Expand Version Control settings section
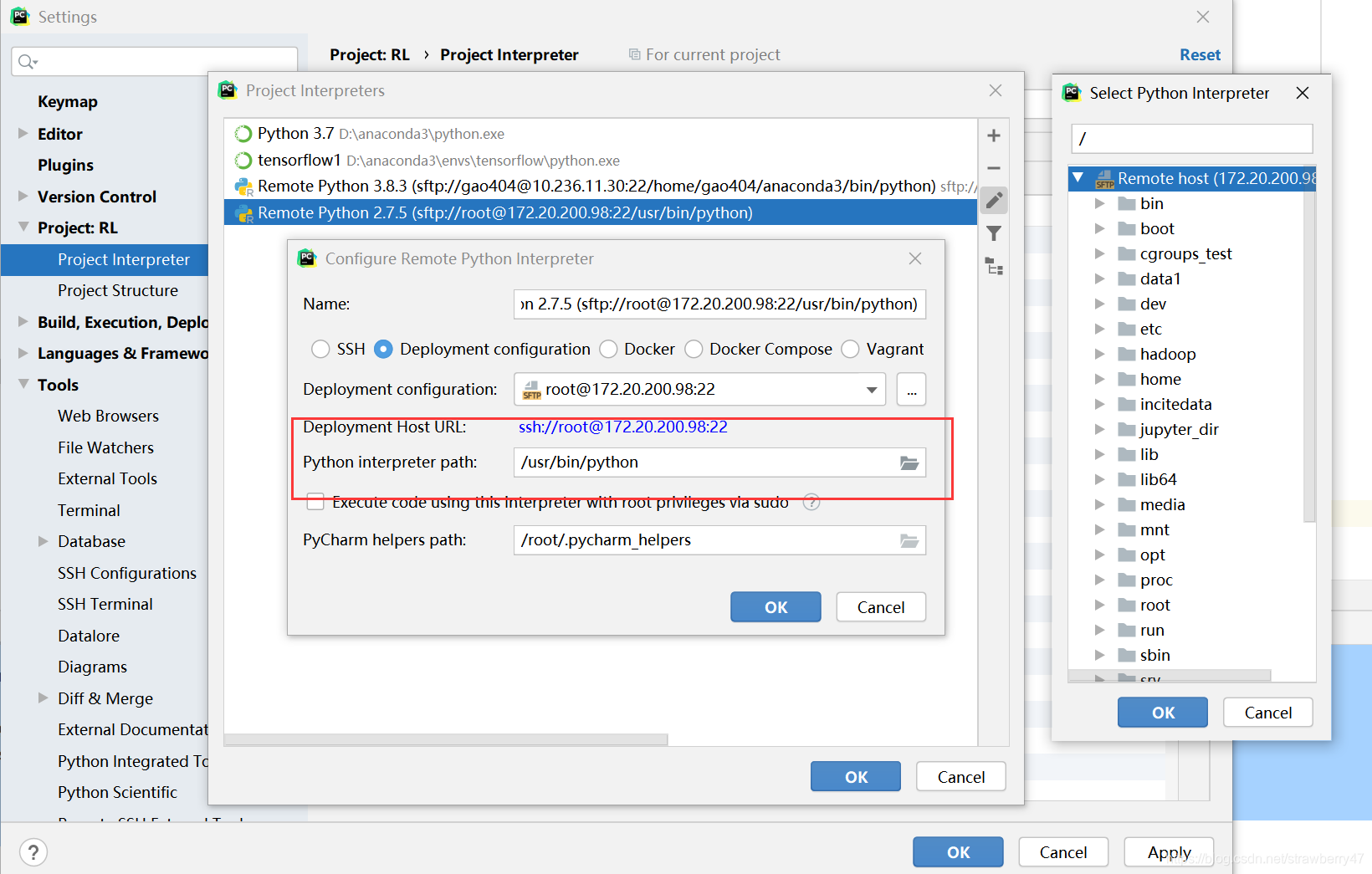Image resolution: width=1372 pixels, height=874 pixels. pyautogui.click(x=23, y=196)
